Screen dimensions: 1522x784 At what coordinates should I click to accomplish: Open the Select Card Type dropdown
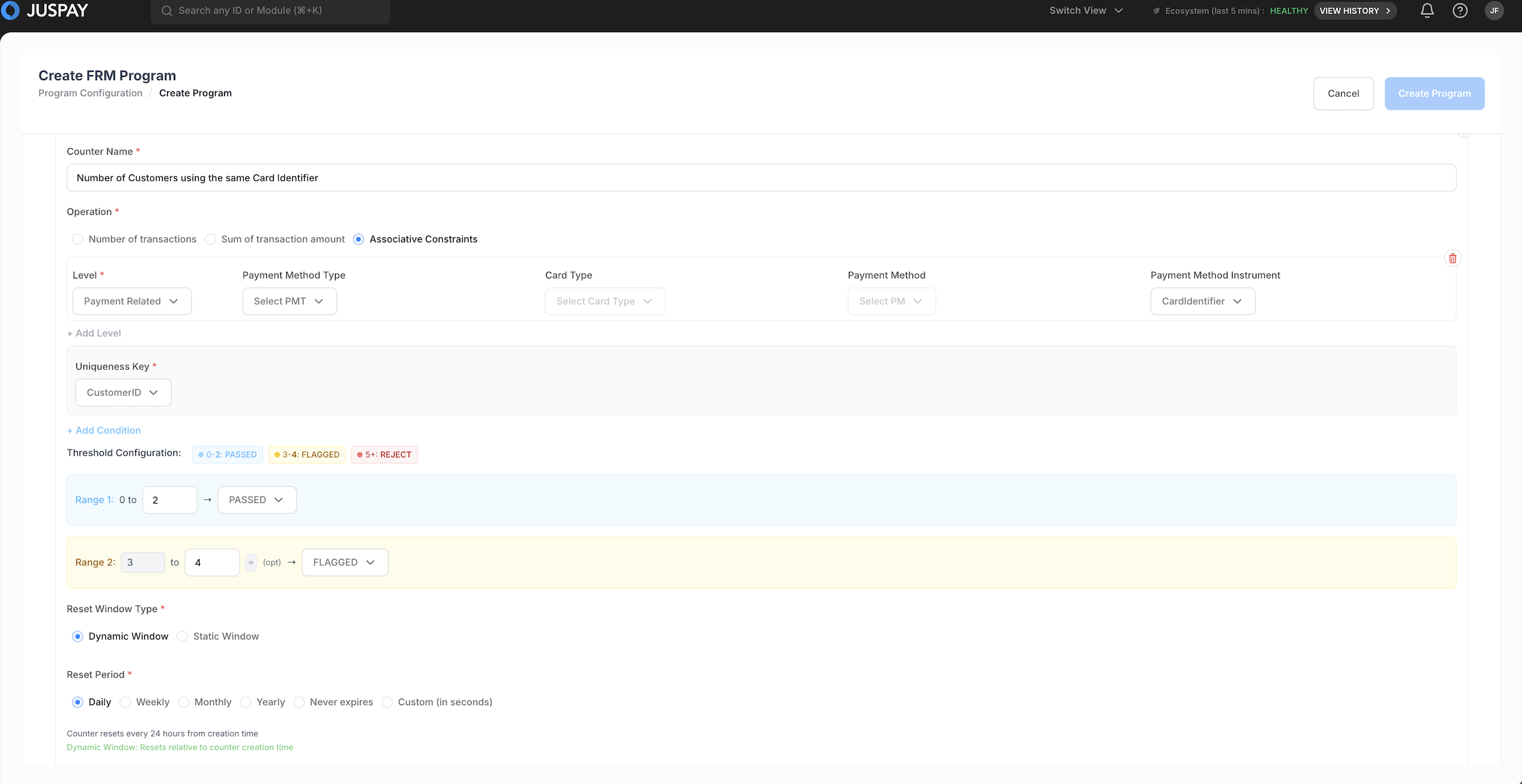tap(605, 302)
